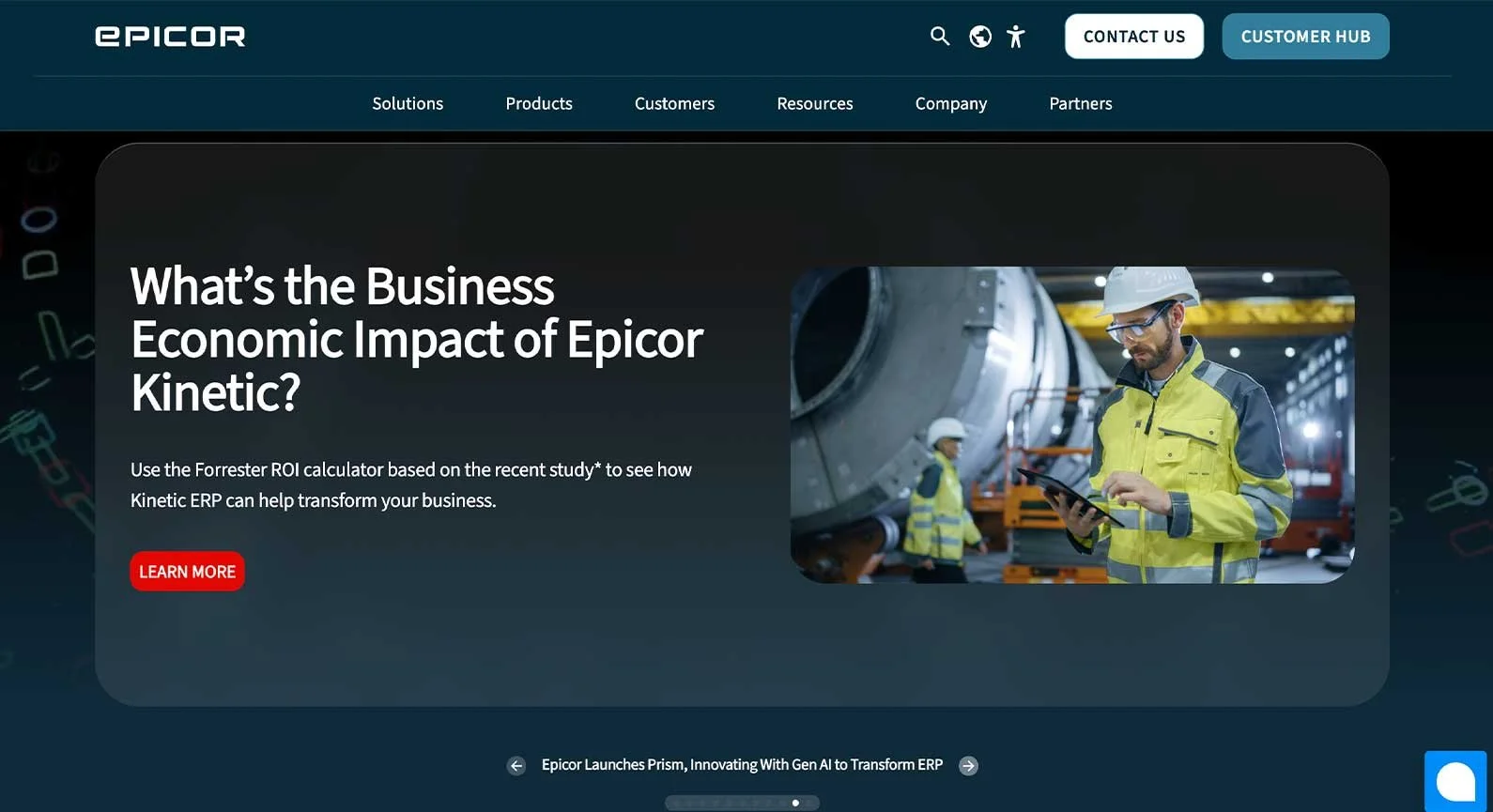Open the Customers menu

[x=674, y=103]
